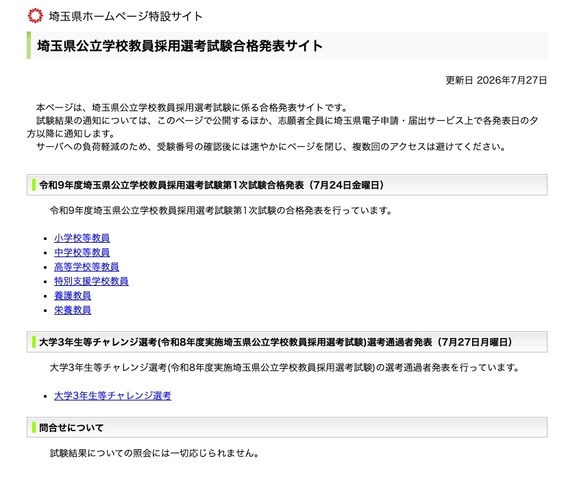Click the Saitama prefecture logo icon
The height and width of the screenshot is (480, 577).
point(35,16)
